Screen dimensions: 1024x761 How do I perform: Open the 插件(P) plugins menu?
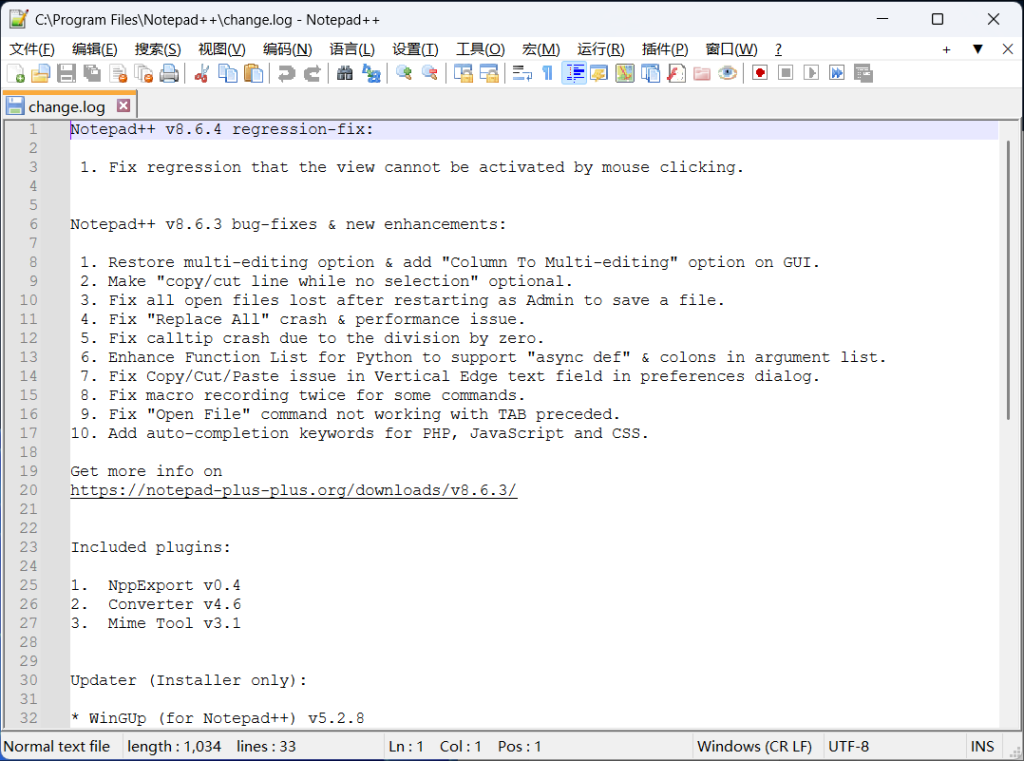[x=665, y=49]
